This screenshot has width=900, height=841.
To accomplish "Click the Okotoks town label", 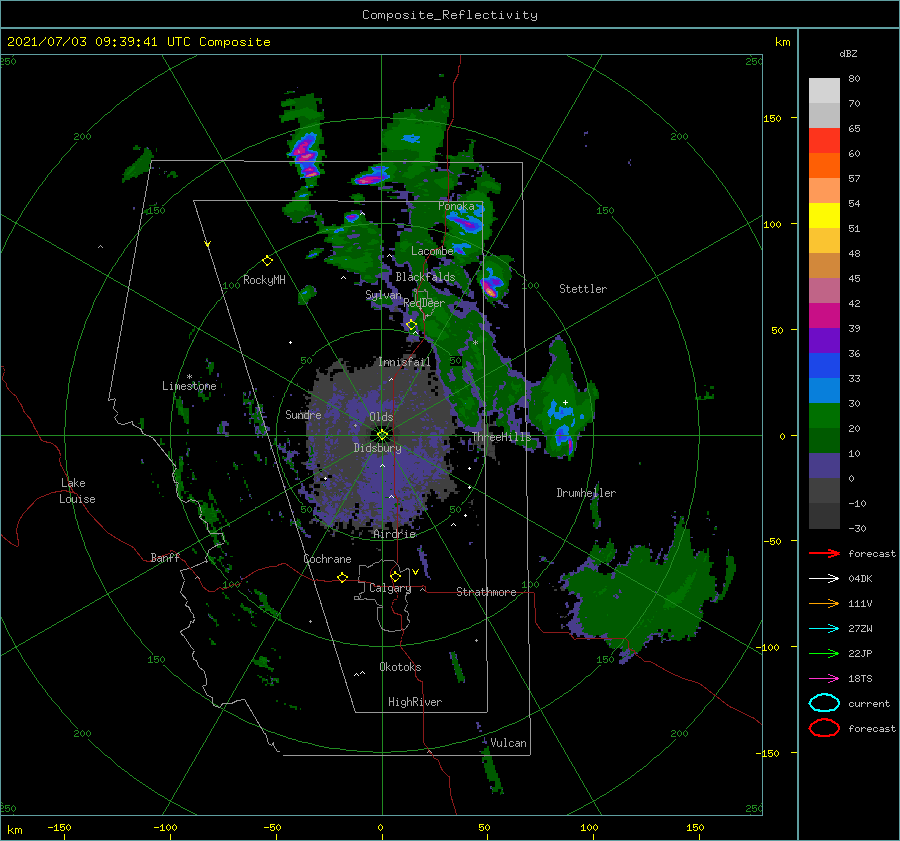I will point(400,667).
